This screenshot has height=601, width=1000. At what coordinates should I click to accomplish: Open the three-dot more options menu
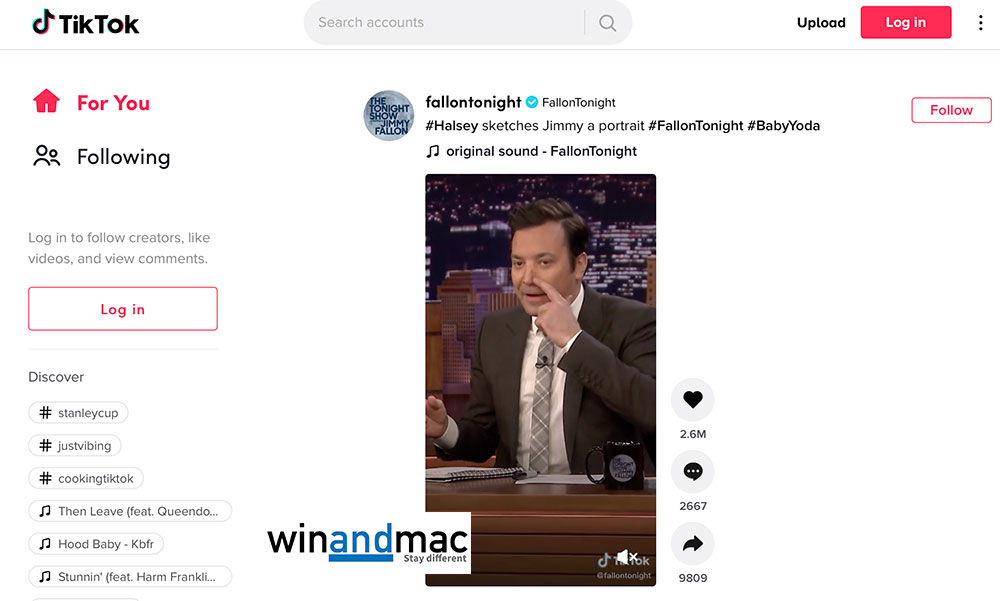click(980, 23)
